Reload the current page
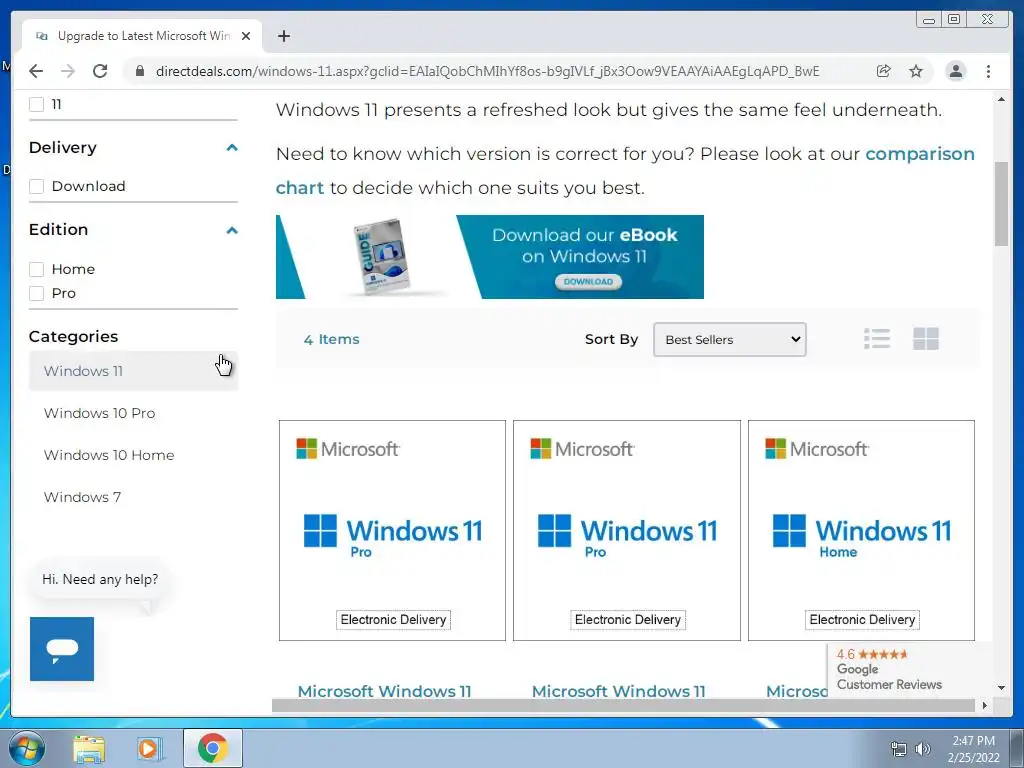The width and height of the screenshot is (1024, 768). pyautogui.click(x=100, y=71)
